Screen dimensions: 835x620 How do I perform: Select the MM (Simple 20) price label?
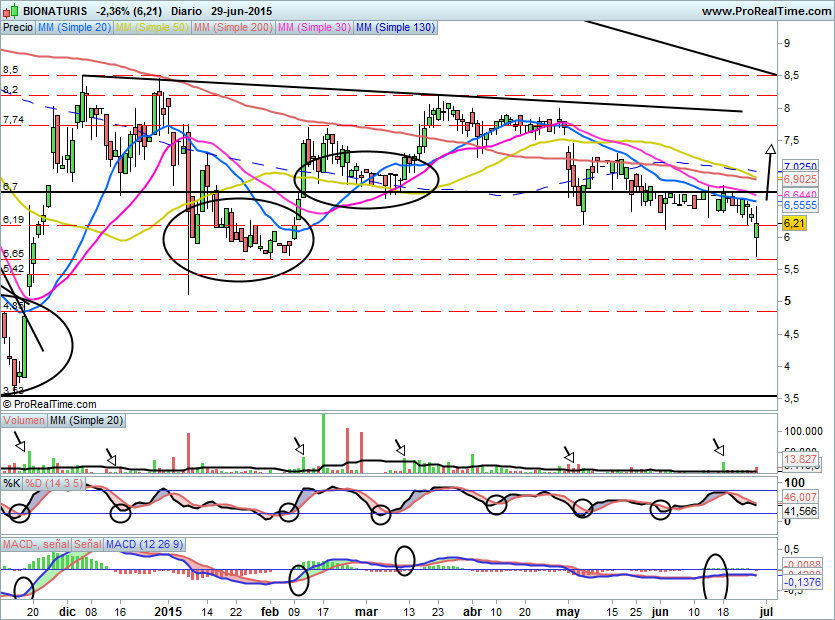tap(74, 28)
